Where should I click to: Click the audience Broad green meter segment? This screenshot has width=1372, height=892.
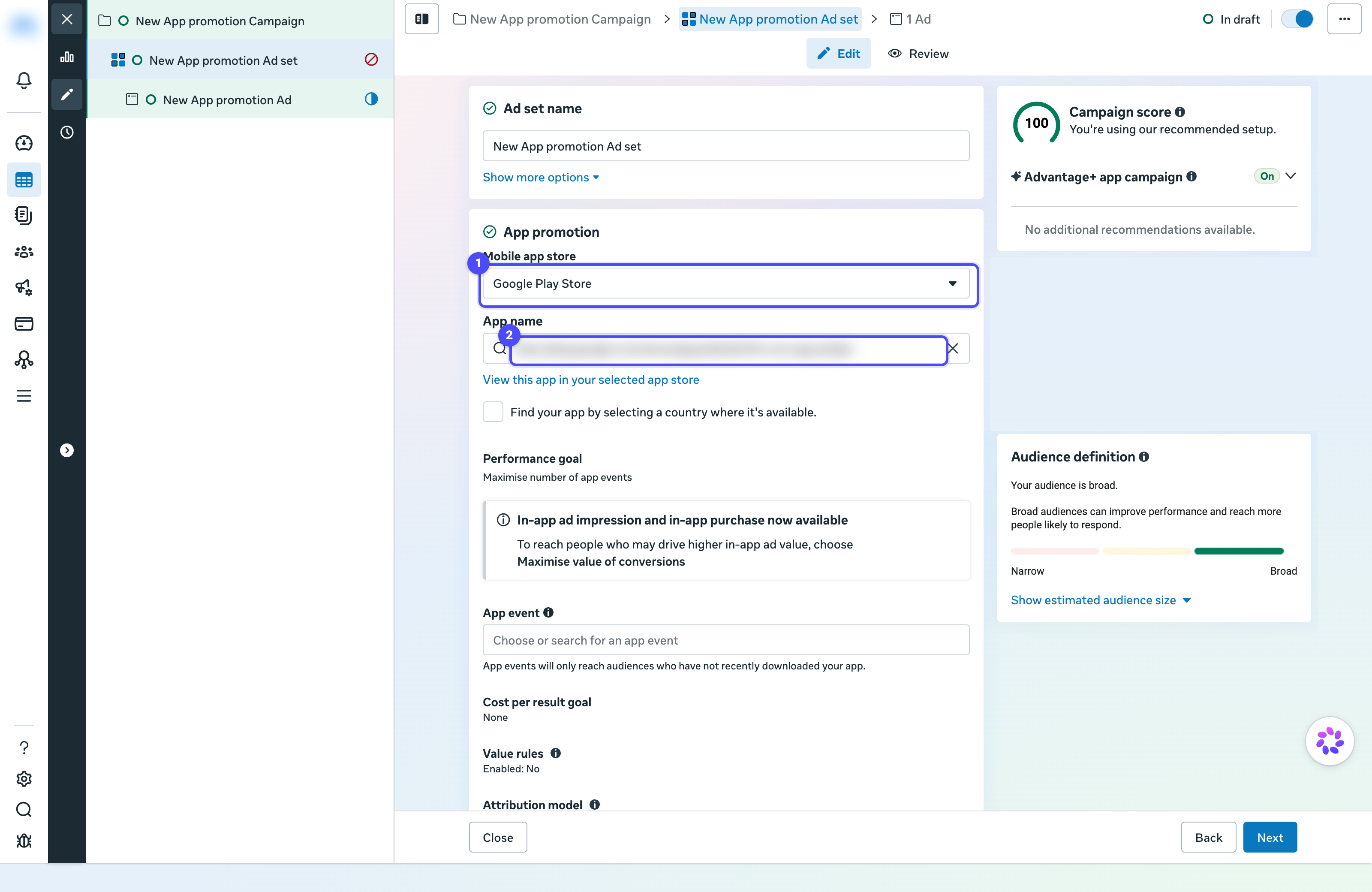(x=1239, y=551)
